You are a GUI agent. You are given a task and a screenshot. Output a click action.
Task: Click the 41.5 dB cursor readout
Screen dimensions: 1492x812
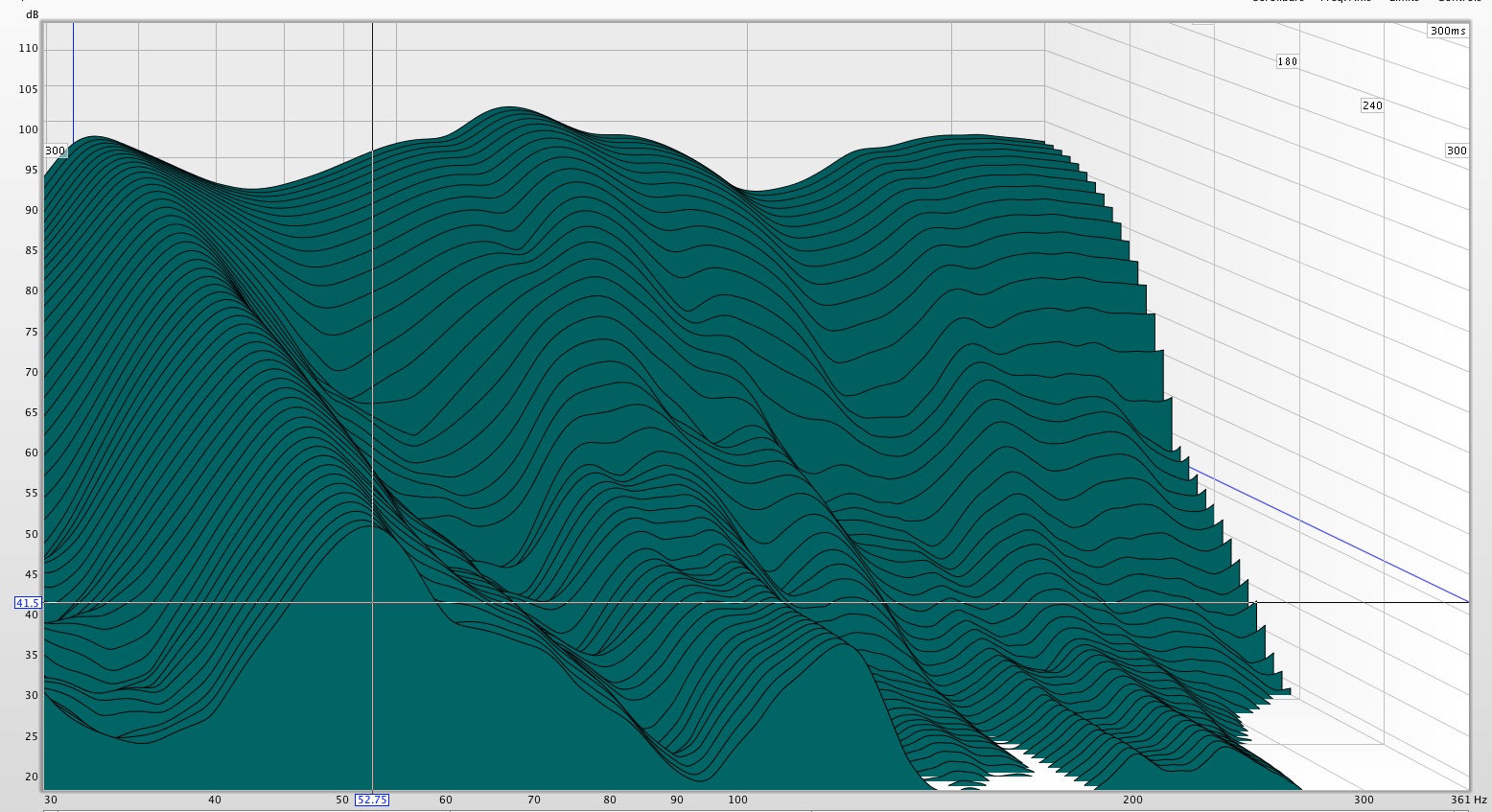(x=28, y=603)
